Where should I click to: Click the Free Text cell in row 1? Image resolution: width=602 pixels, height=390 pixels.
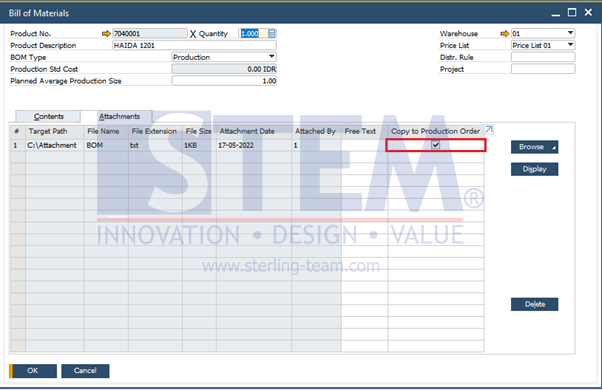point(364,145)
